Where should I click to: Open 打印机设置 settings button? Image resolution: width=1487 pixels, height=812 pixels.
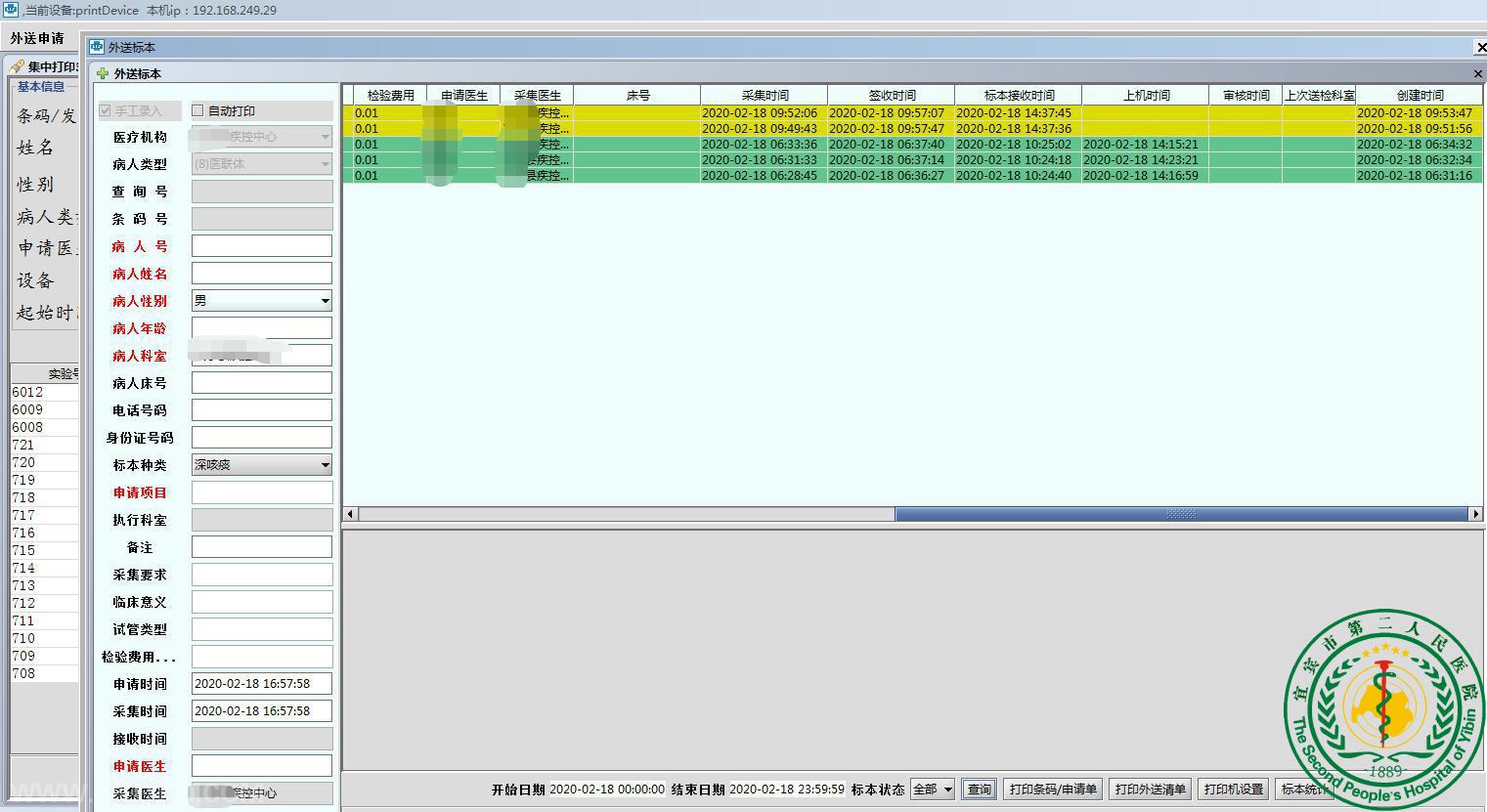click(1233, 790)
